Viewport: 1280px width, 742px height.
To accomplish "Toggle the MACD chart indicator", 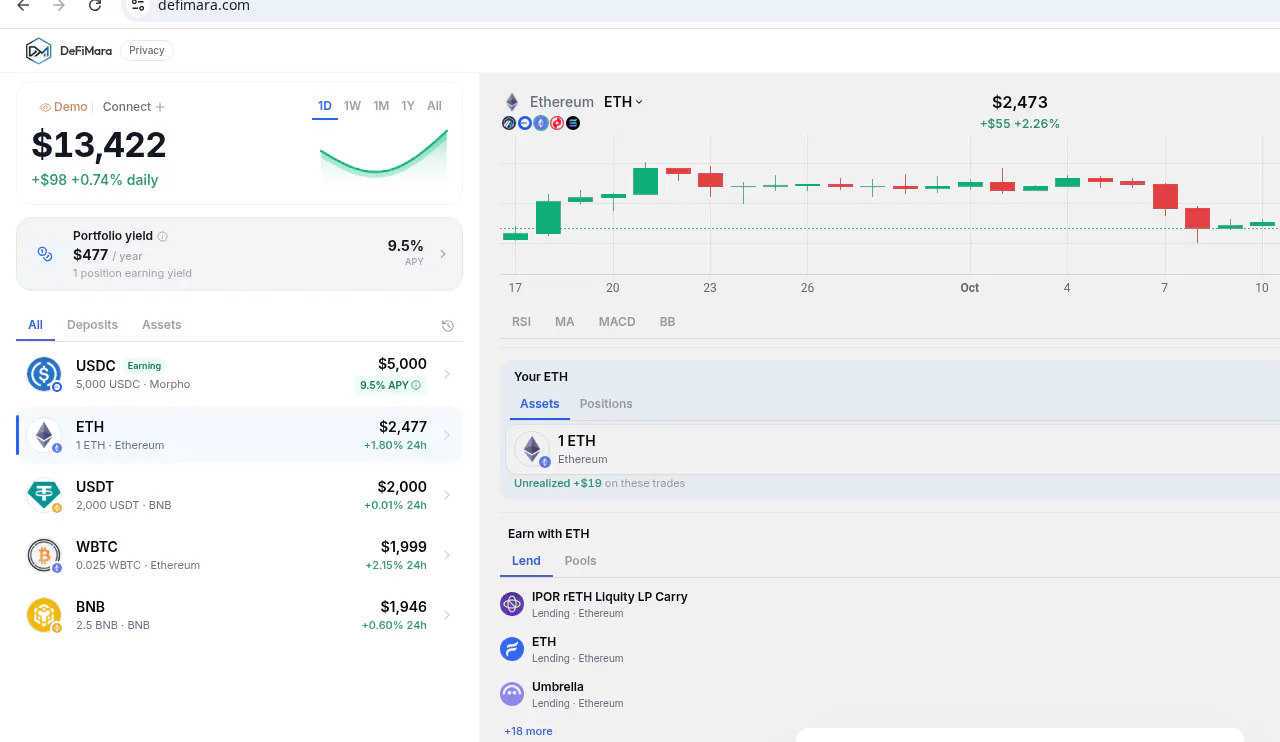I will [617, 322].
